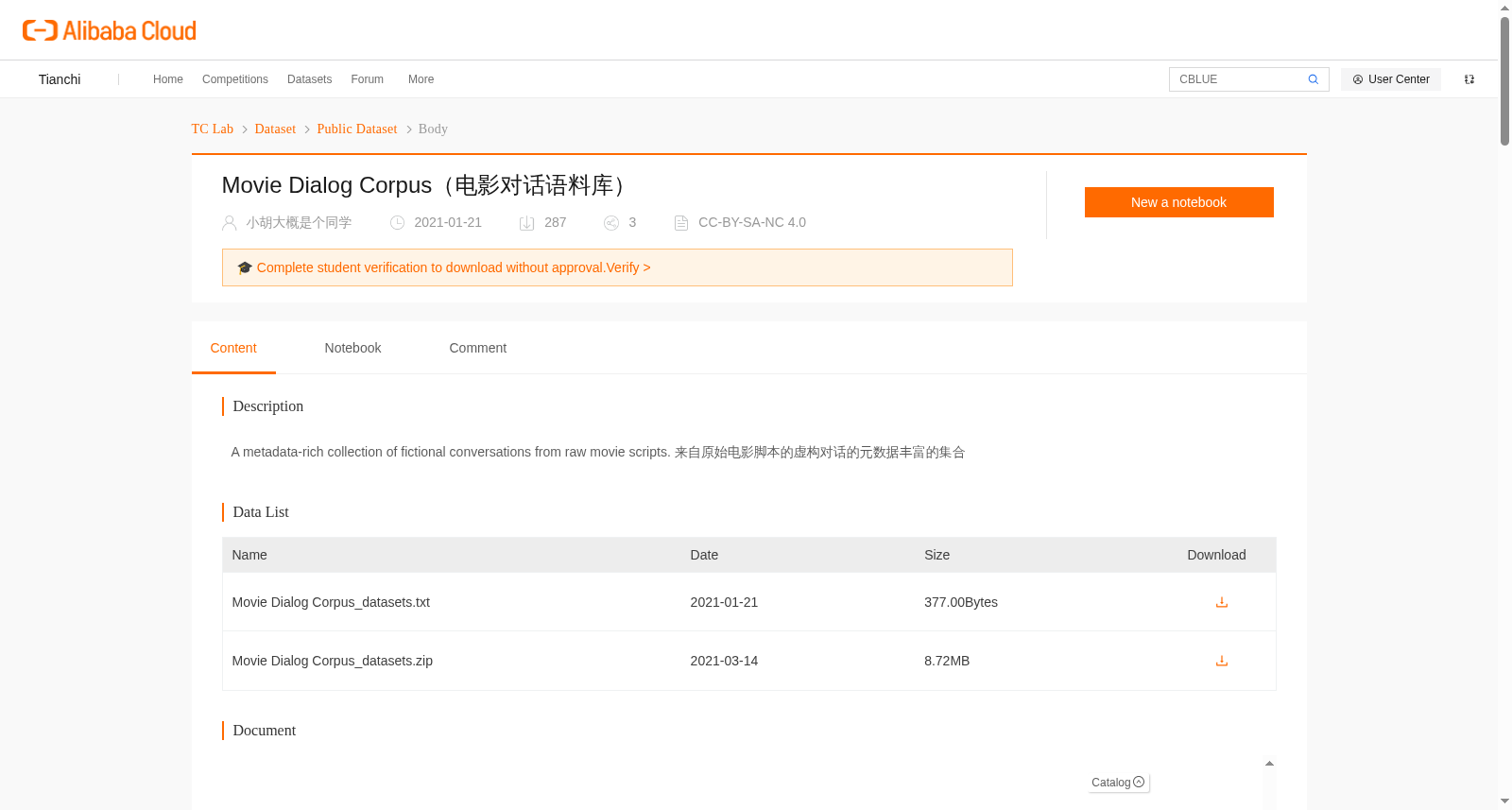Click the description paragraph about movie scripts
1512x810 pixels.
coord(598,453)
